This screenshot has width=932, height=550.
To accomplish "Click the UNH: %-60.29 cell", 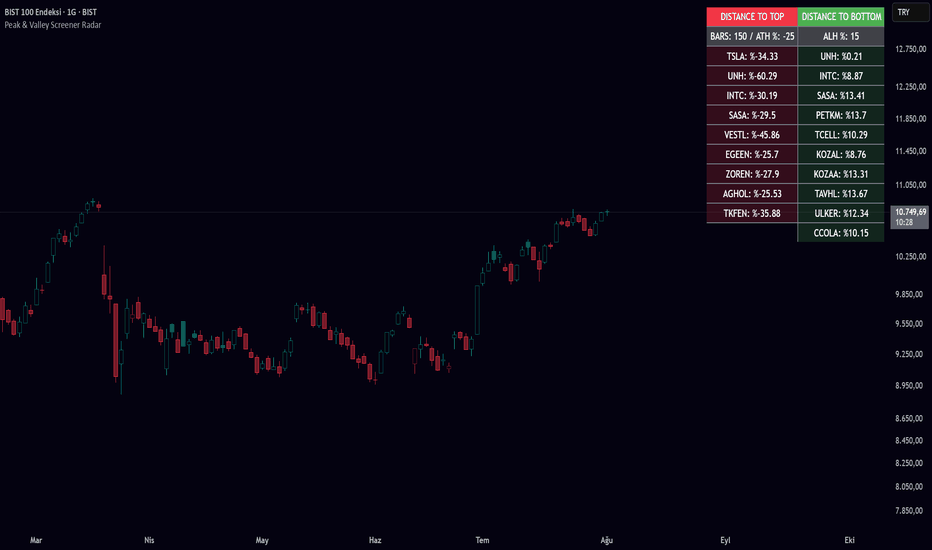I will [x=752, y=76].
